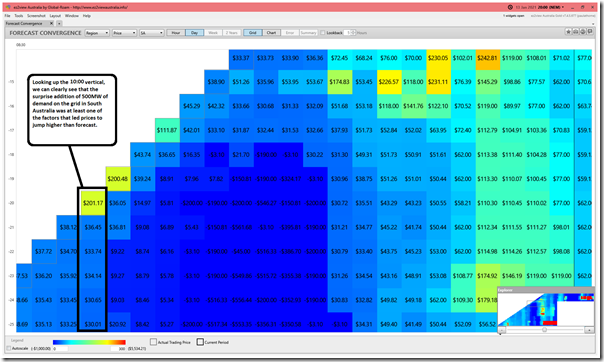The image size is (604, 362).
Task: Open the Window menu
Action: [x=72, y=16]
